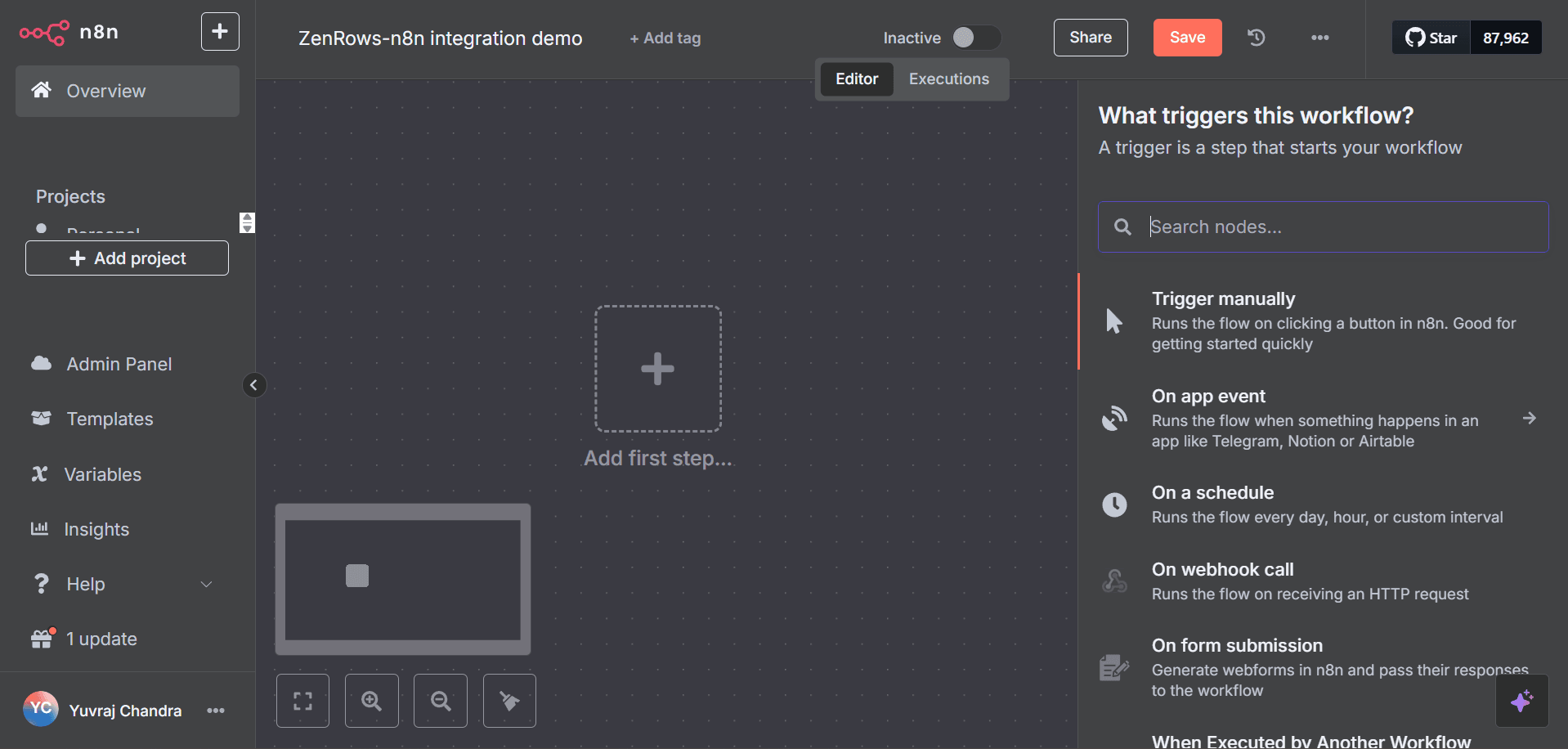The image size is (1568, 749).
Task: Select Trigger manually option
Action: (1323, 321)
